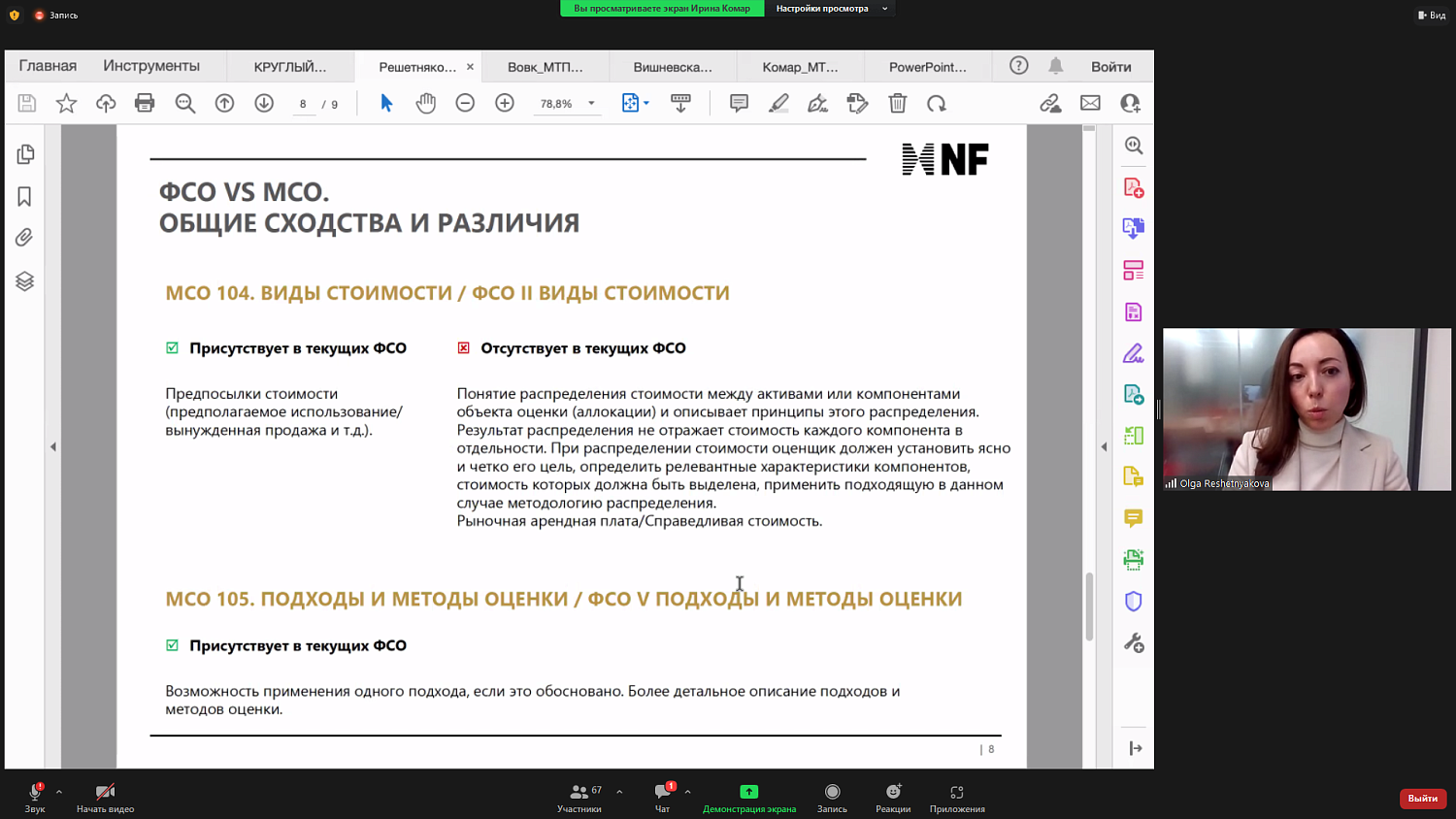
Task: Click the Print icon in the toolbar
Action: click(x=145, y=103)
